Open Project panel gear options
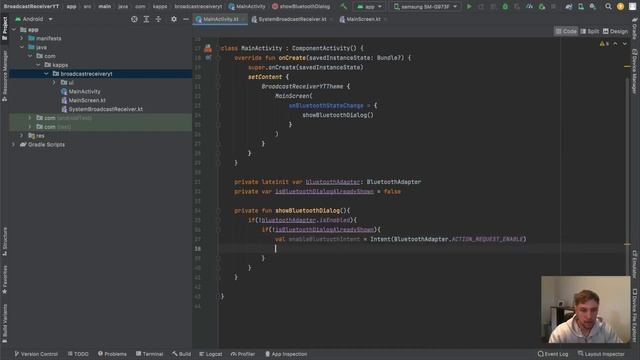 (x=174, y=19)
